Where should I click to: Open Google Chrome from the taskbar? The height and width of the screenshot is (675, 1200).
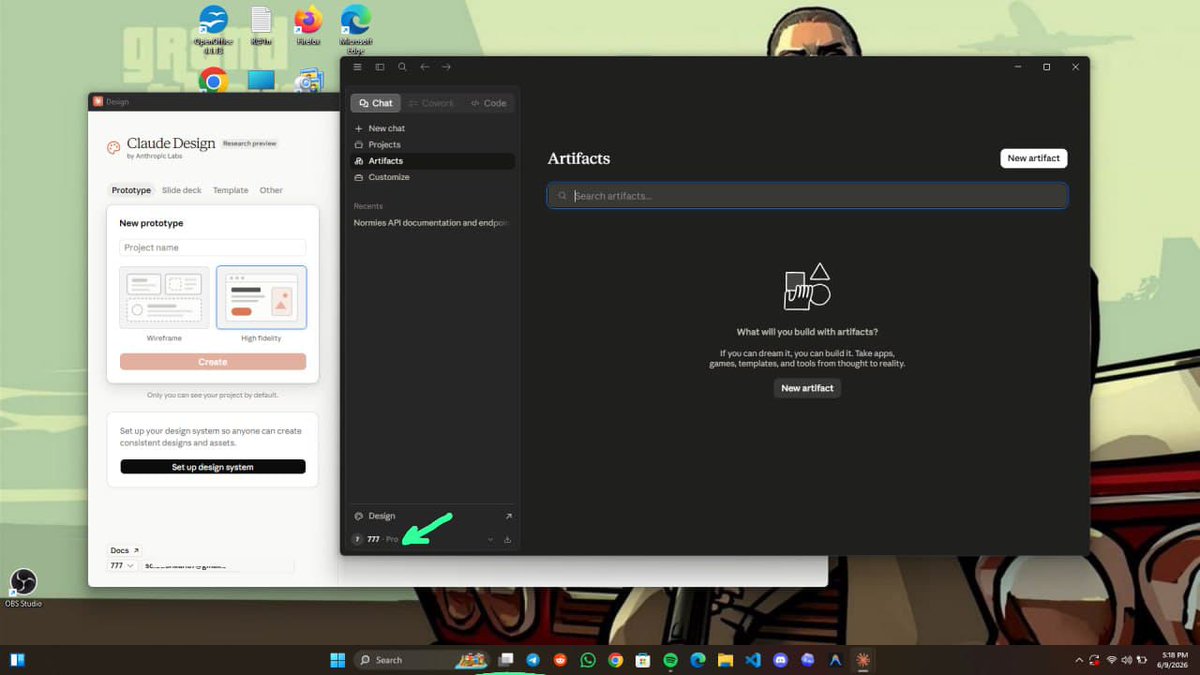pos(615,660)
